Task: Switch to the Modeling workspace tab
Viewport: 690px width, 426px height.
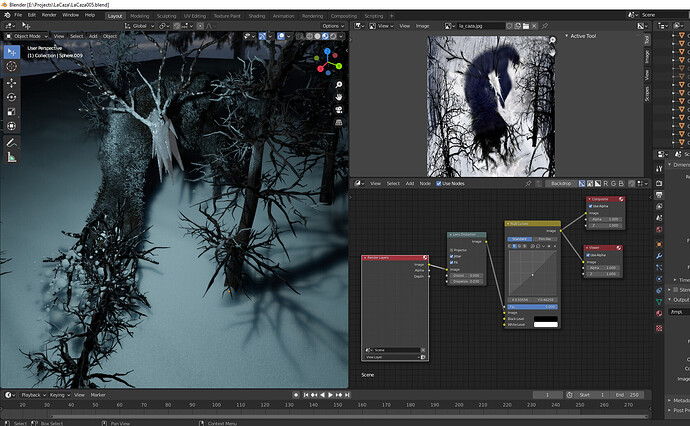Action: click(x=139, y=16)
